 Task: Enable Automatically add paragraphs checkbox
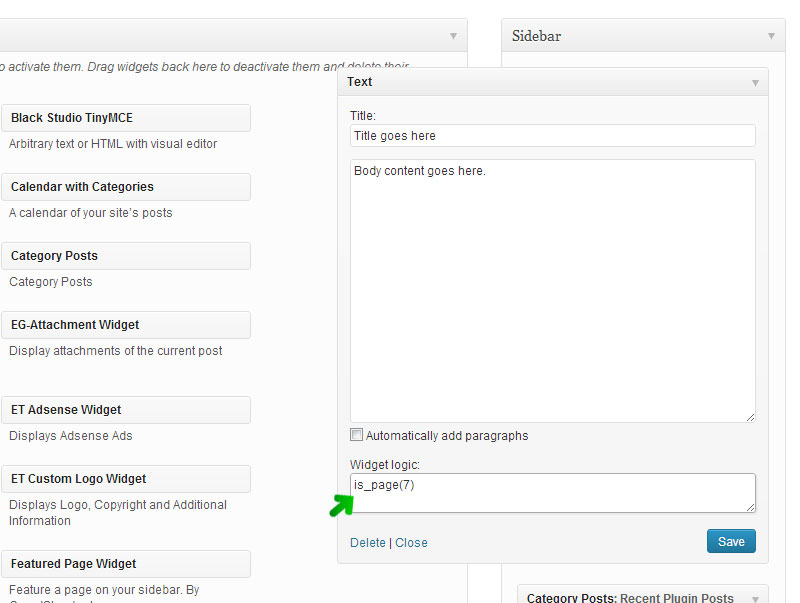pos(357,435)
